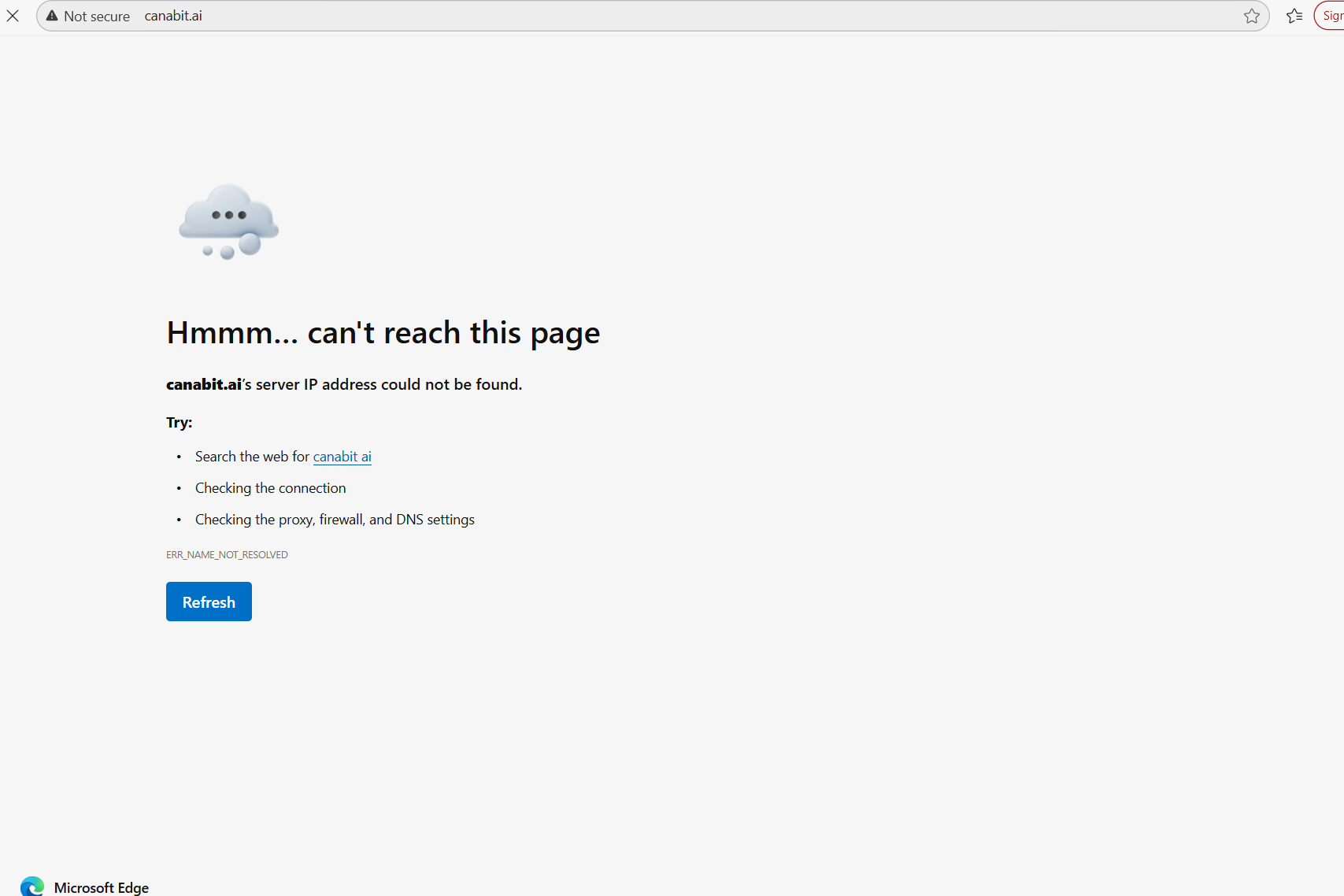The width and height of the screenshot is (1344, 896).
Task: Open the 'canabit ai' web search link
Action: click(342, 457)
